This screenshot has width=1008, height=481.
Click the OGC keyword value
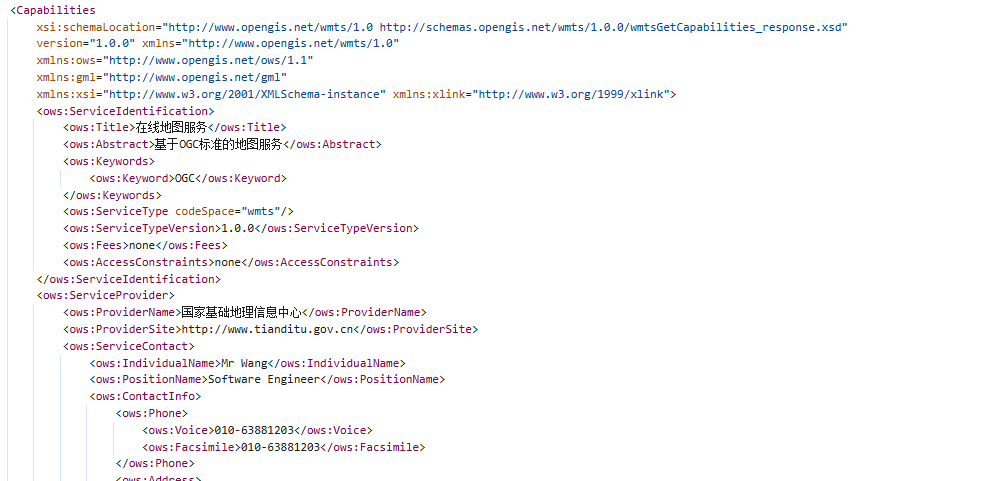point(184,178)
